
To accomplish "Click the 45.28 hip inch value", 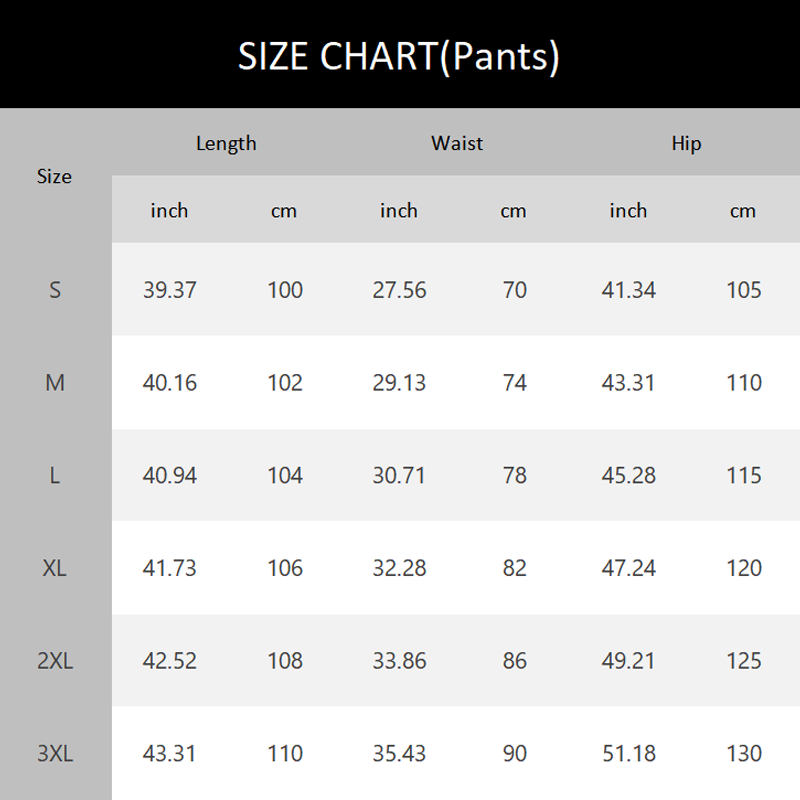I will (x=628, y=476).
